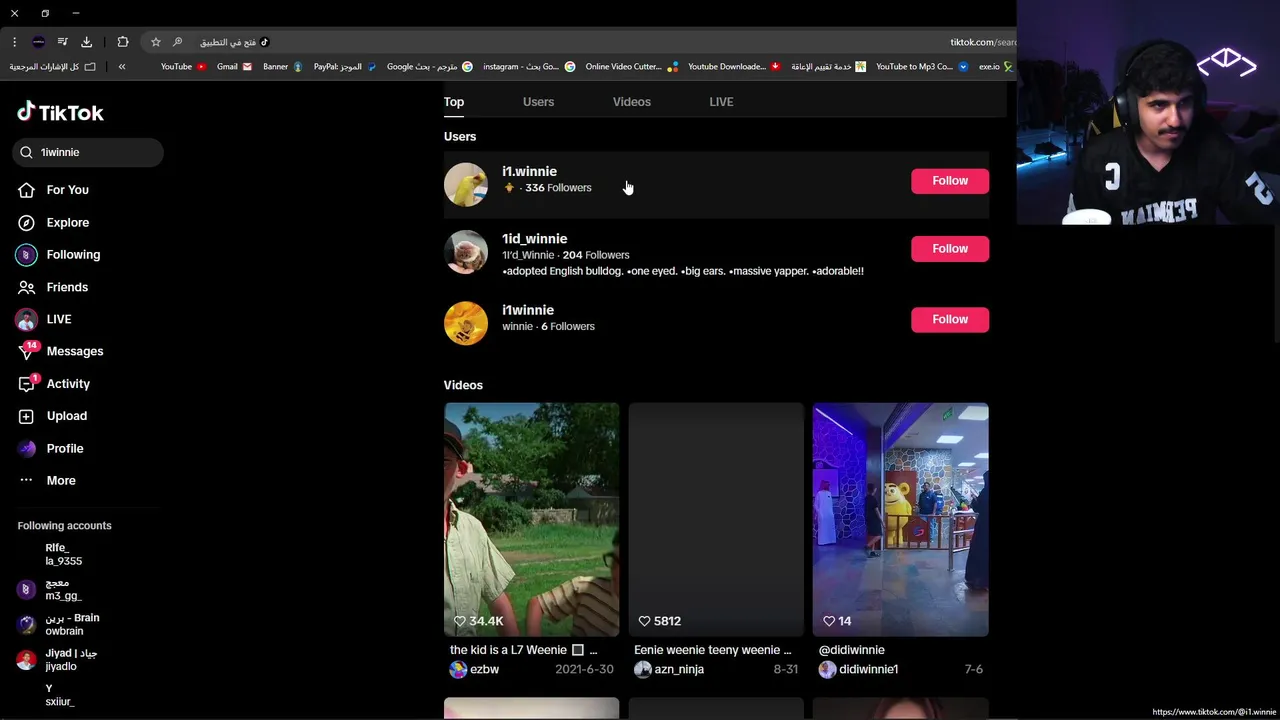
Task: Open the Youtube Downloader bookmark
Action: (734, 67)
